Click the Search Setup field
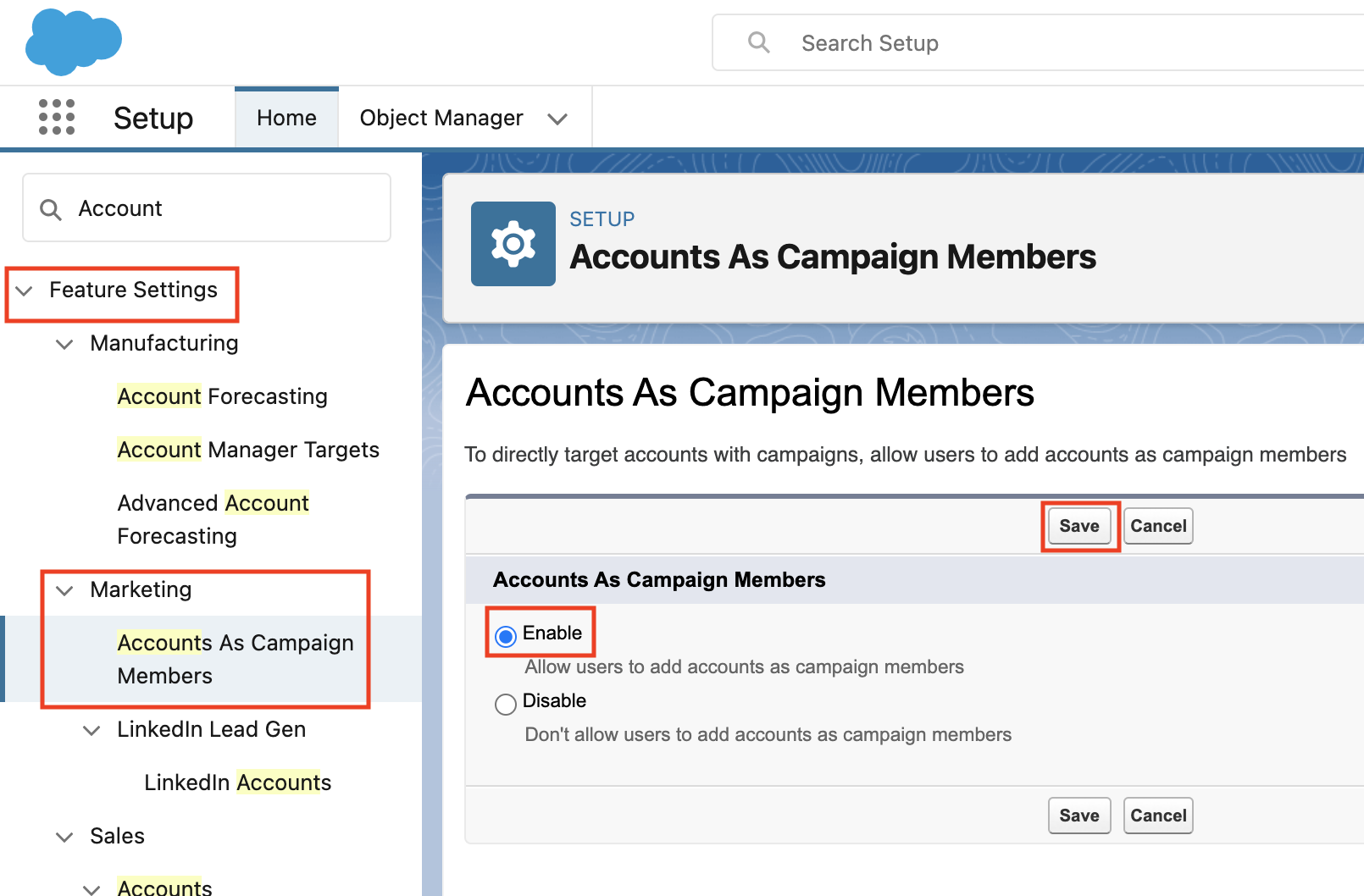1364x896 pixels. click(x=1039, y=42)
